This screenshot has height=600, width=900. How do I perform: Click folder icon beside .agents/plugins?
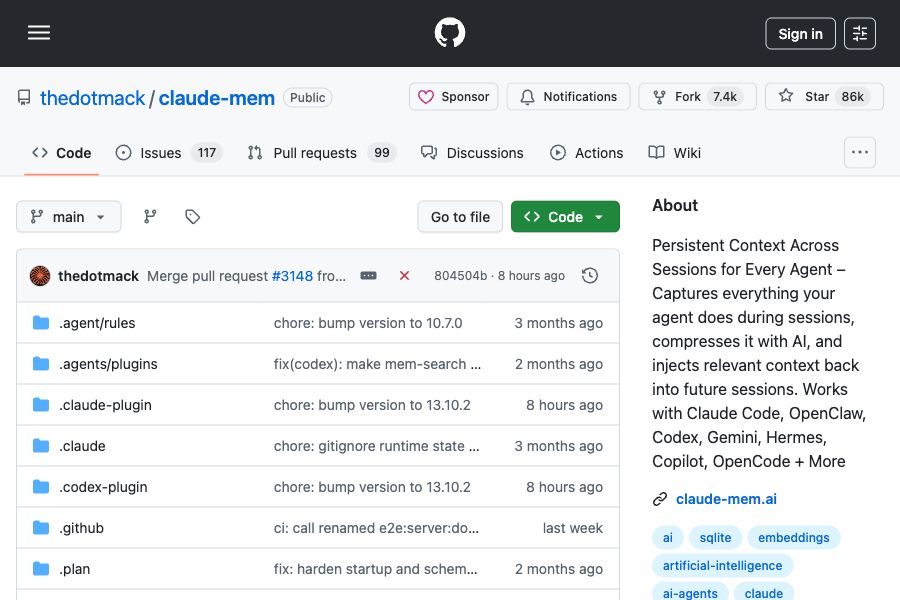coord(41,363)
